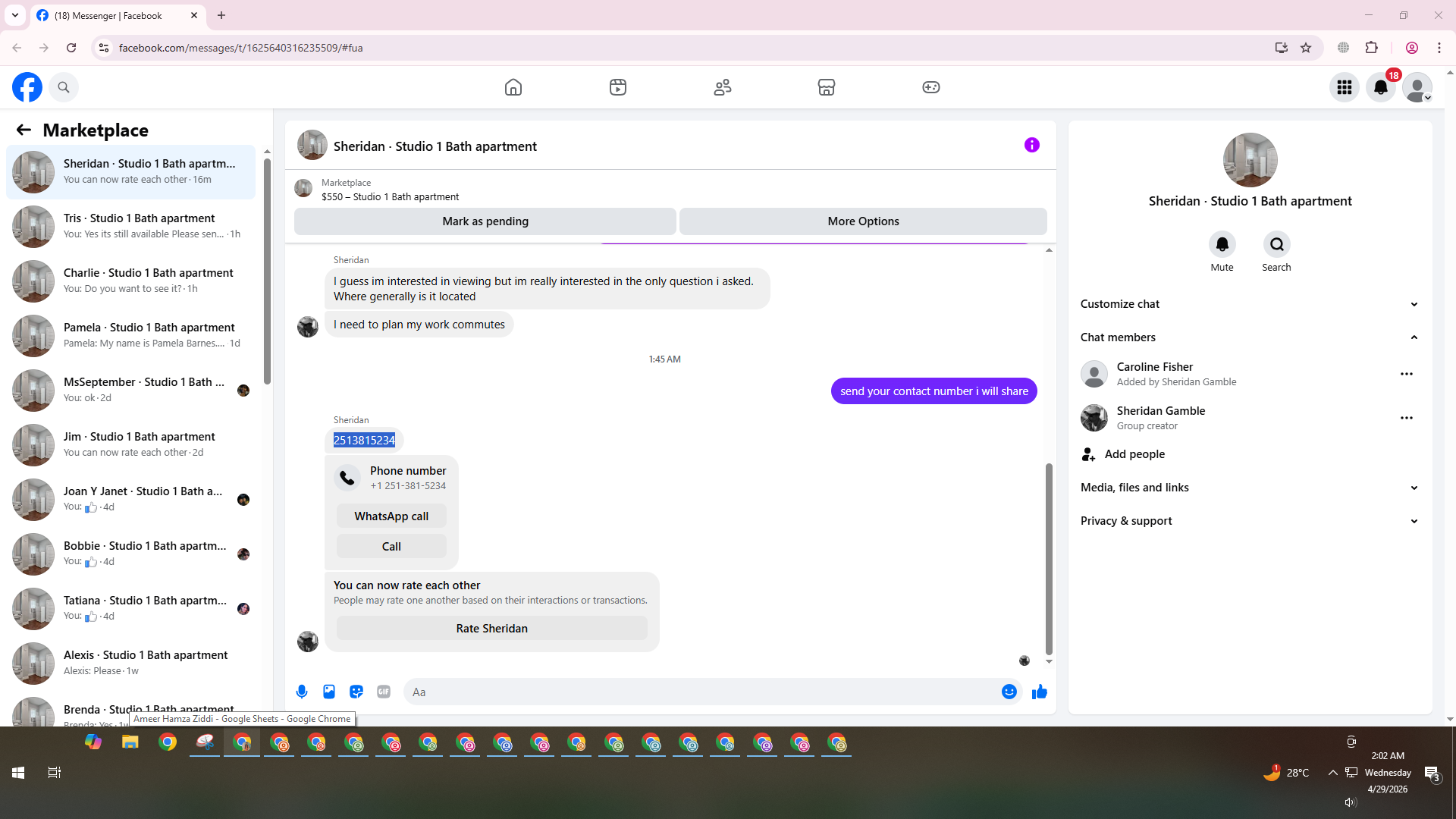Open the GIF picker icon

click(x=384, y=692)
